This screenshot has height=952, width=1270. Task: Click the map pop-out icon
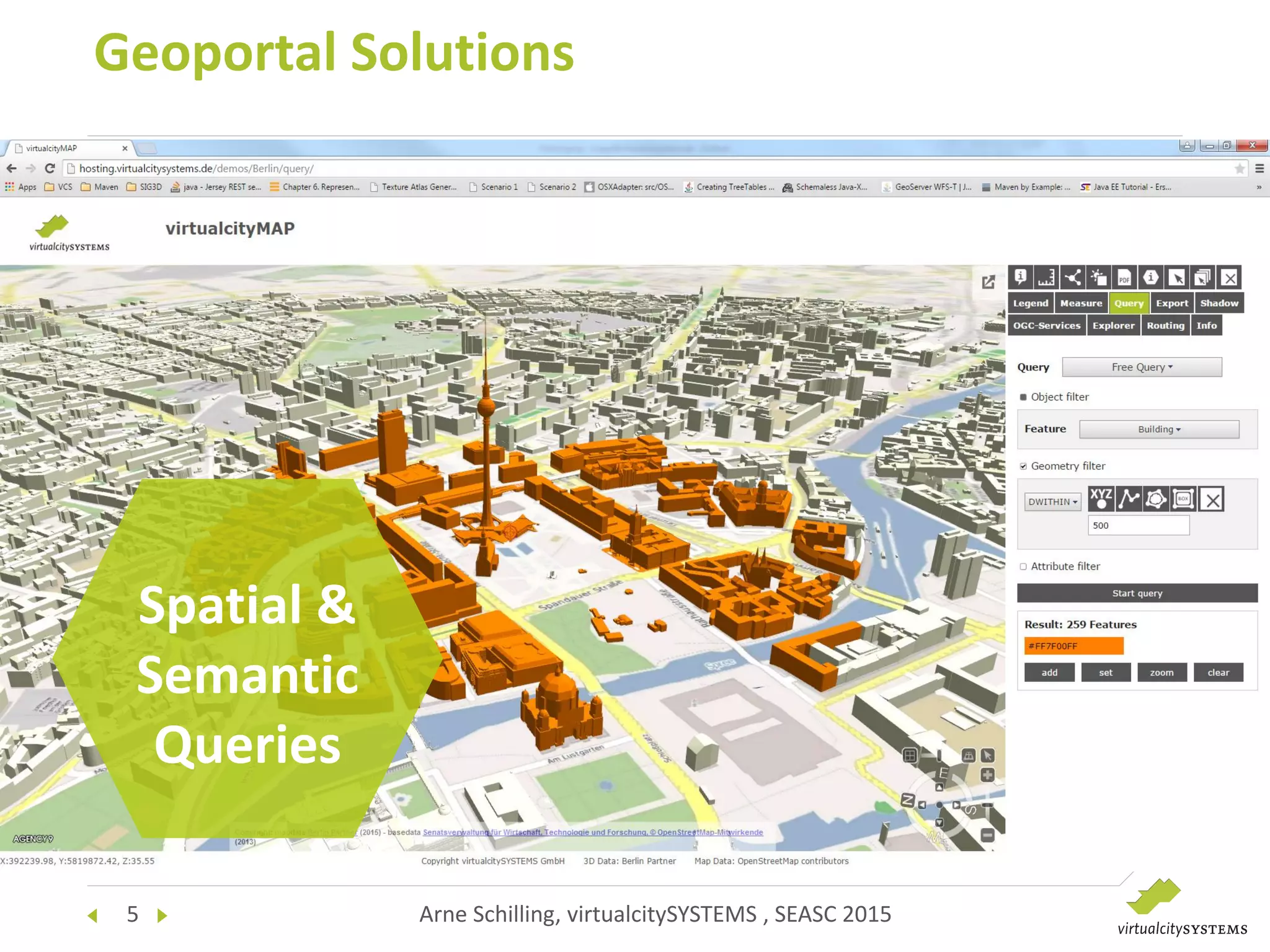[988, 282]
